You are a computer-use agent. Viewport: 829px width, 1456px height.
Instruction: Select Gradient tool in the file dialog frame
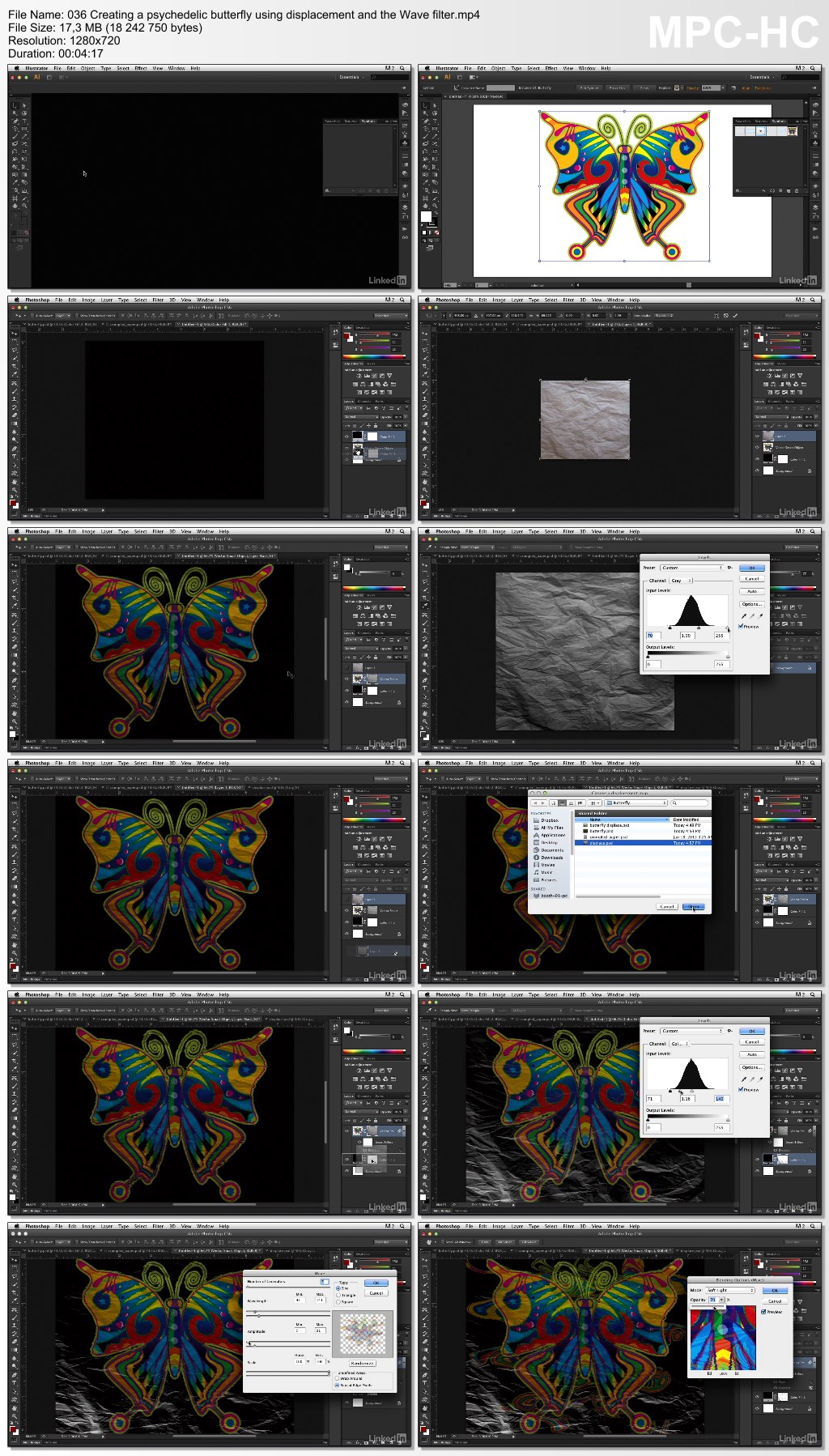(425, 887)
